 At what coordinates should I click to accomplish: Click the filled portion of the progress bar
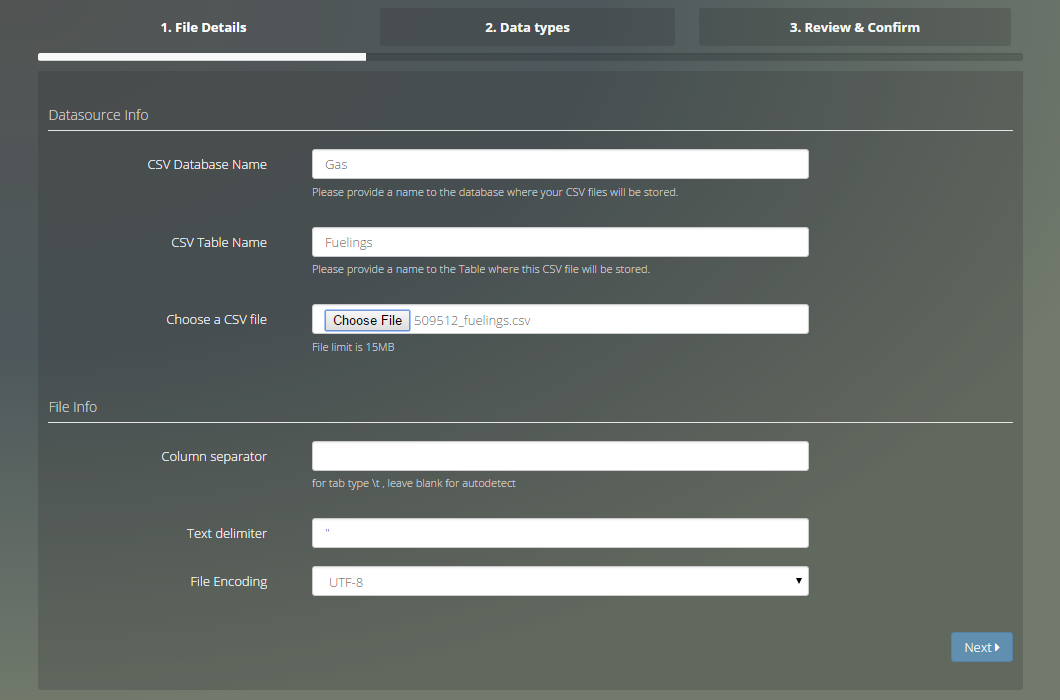point(202,57)
